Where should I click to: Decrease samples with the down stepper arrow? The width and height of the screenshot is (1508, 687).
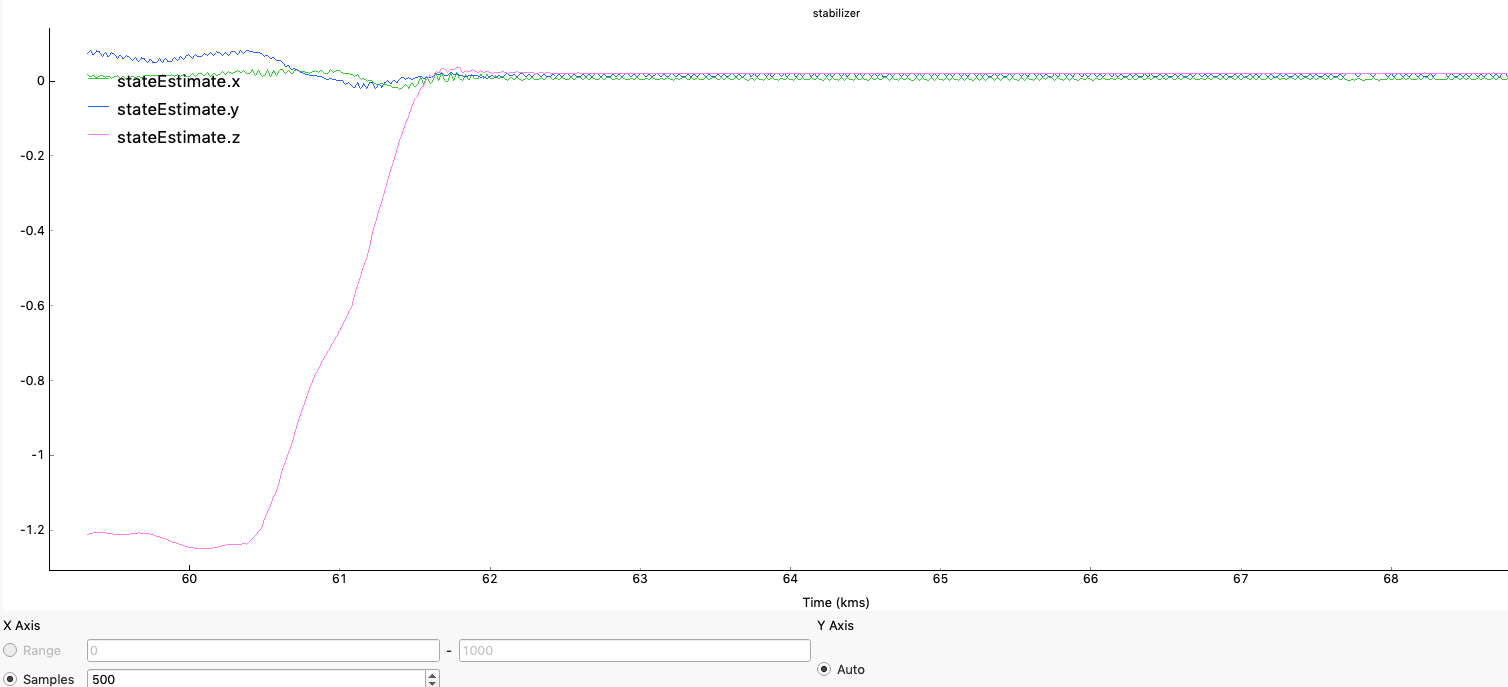click(432, 683)
